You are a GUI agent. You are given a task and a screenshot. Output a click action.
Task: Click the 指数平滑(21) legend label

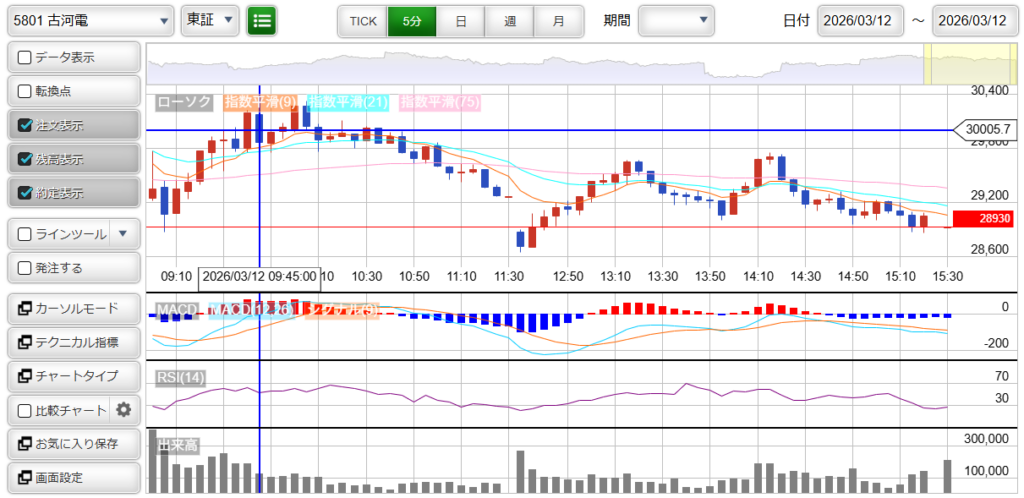[348, 102]
